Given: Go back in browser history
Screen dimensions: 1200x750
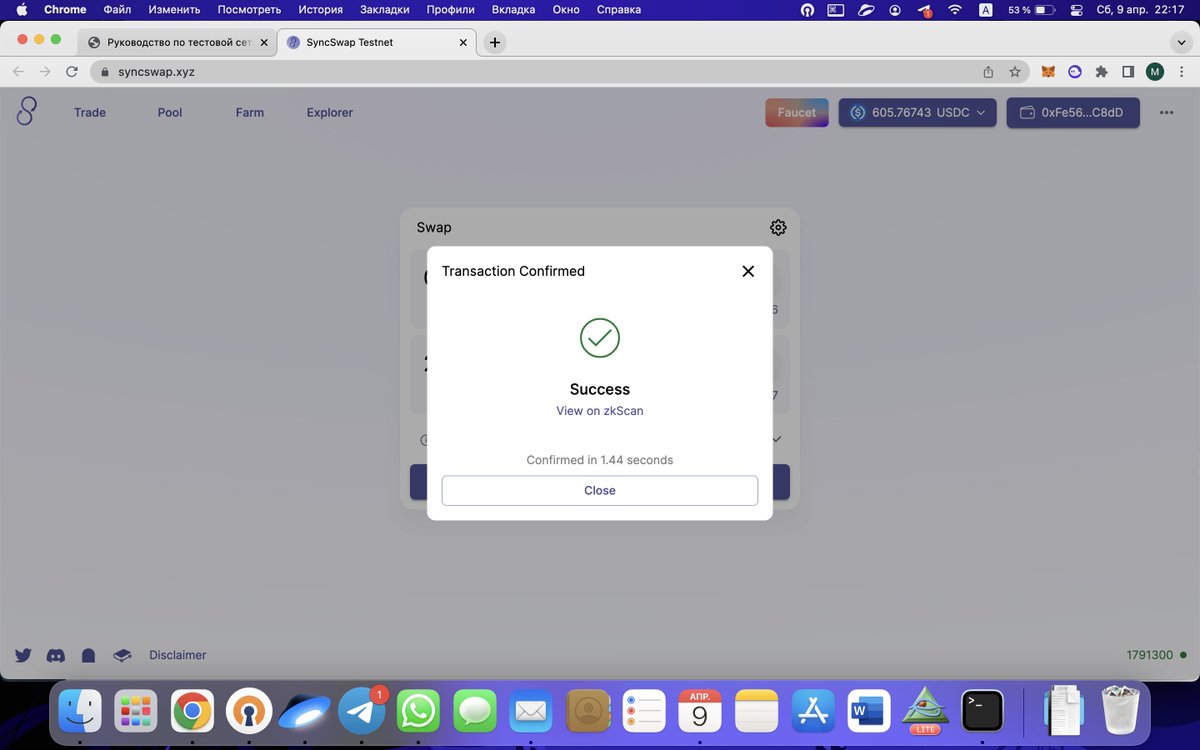Looking at the screenshot, I should [17, 72].
